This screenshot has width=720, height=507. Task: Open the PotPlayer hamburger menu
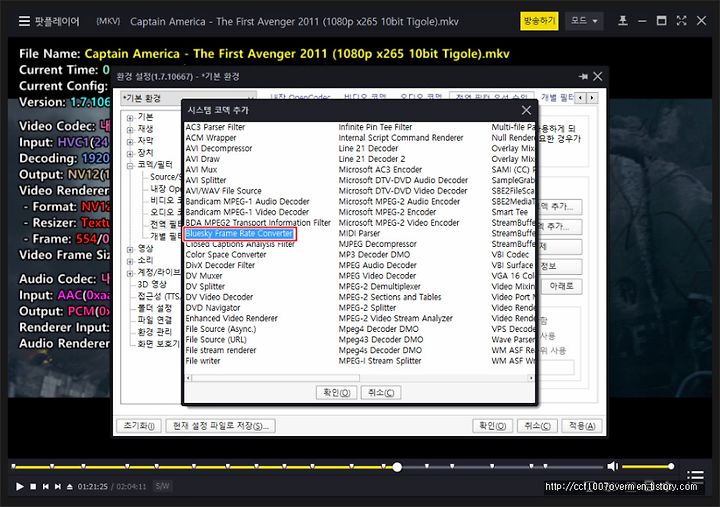[24, 21]
